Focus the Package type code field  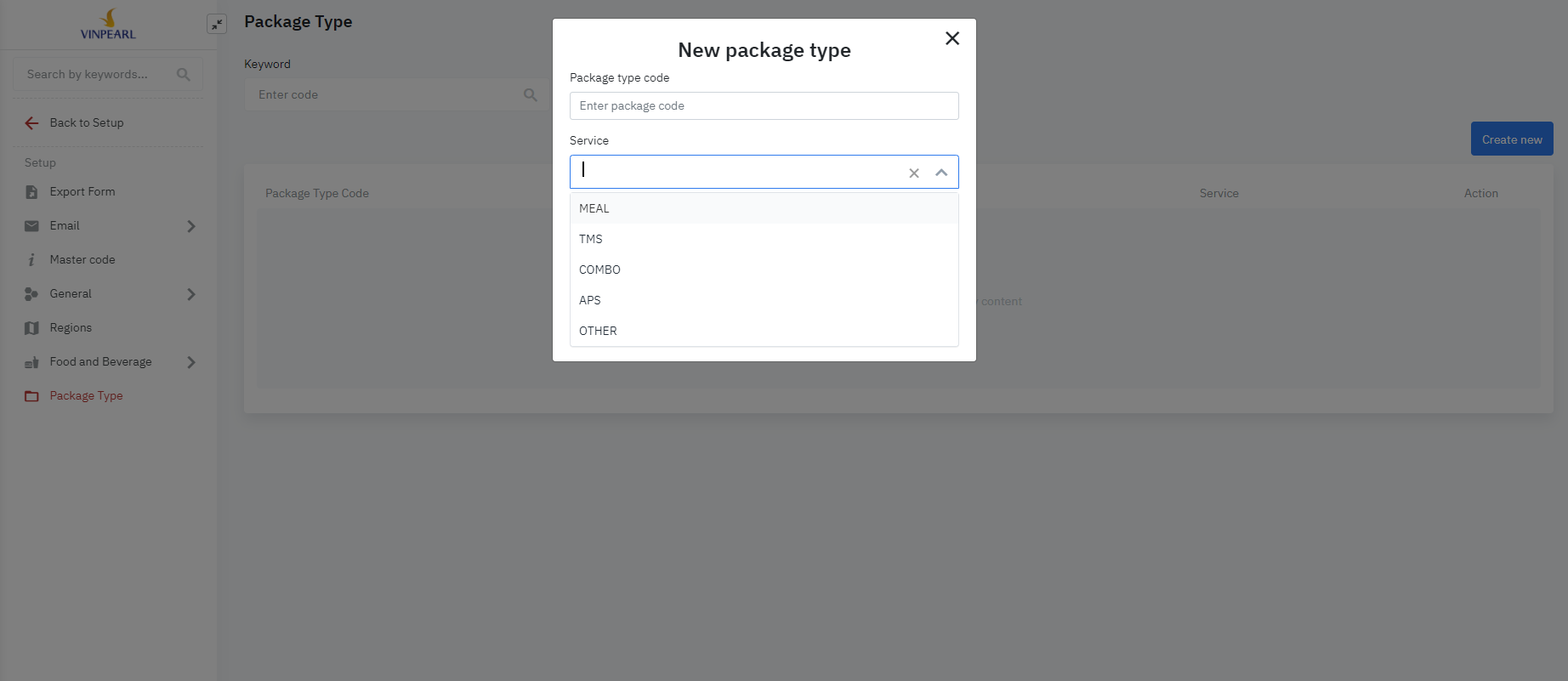coord(764,106)
